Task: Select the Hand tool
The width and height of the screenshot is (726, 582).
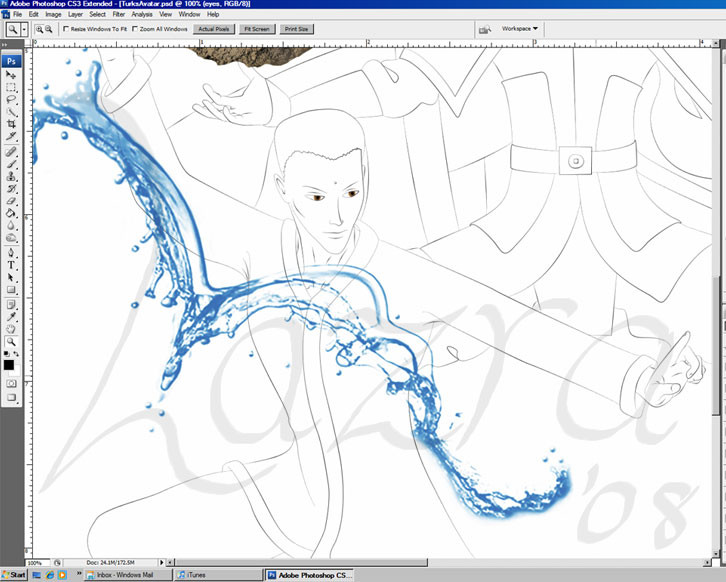Action: pos(11,329)
